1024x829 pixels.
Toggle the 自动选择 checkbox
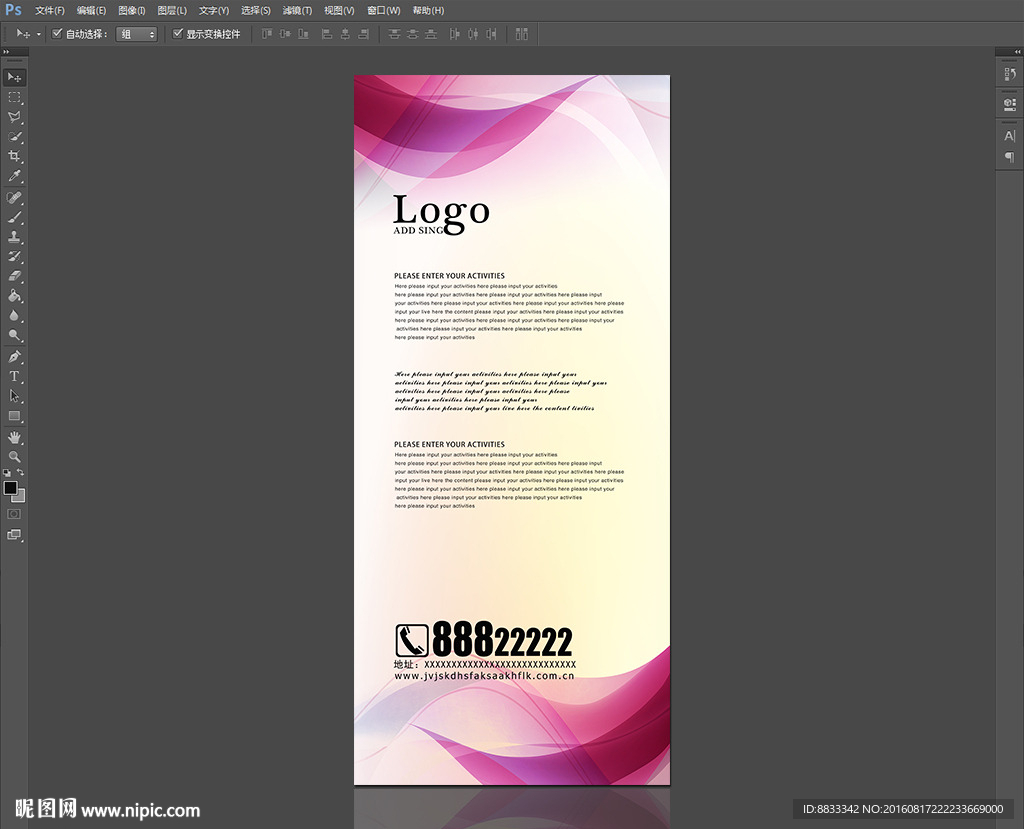point(57,33)
